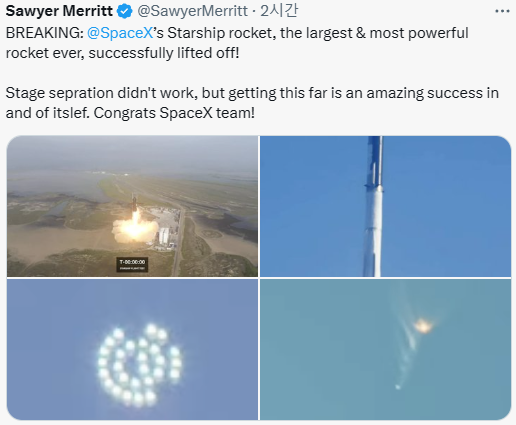Click the center of the engine light ring
The width and height of the screenshot is (516, 425).
click(x=139, y=365)
